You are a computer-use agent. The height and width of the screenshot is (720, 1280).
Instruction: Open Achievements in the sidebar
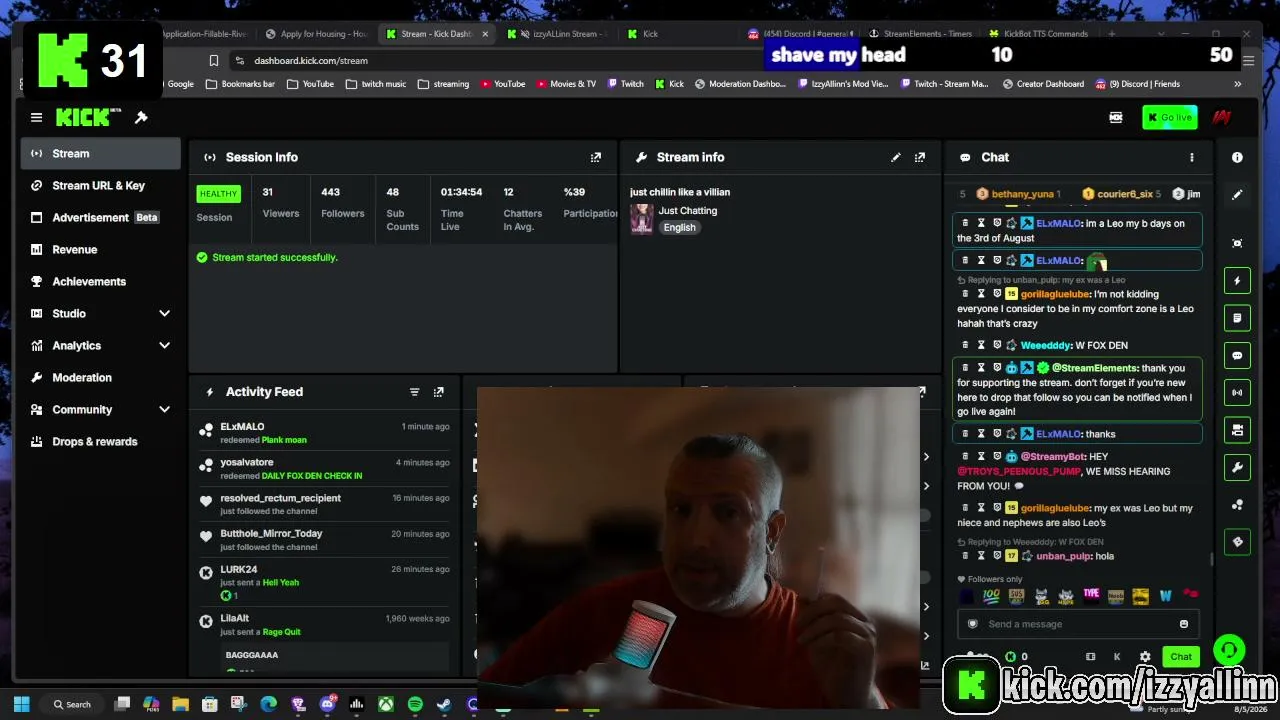pos(100,281)
